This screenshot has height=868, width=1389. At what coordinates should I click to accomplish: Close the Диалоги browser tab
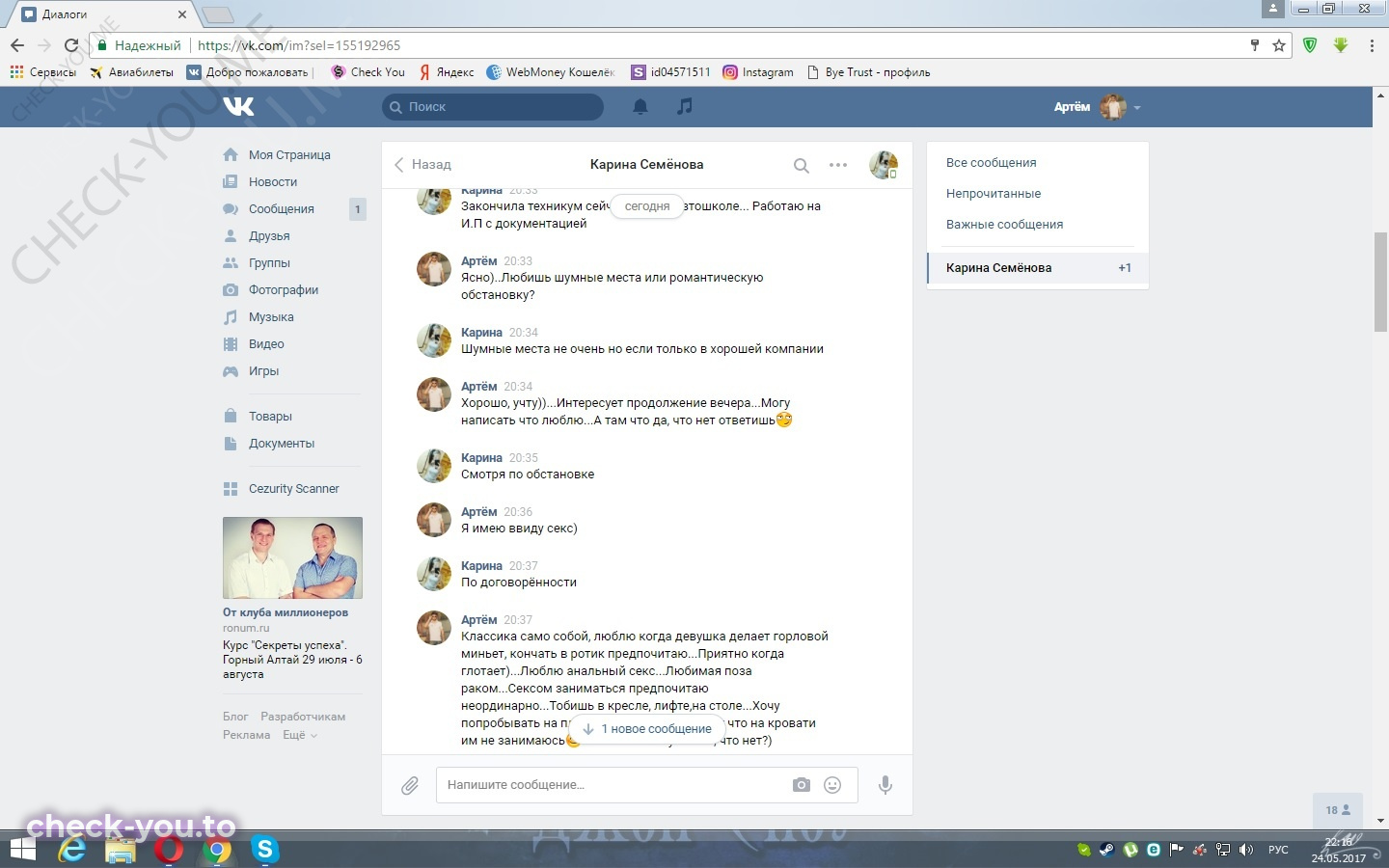(x=182, y=14)
